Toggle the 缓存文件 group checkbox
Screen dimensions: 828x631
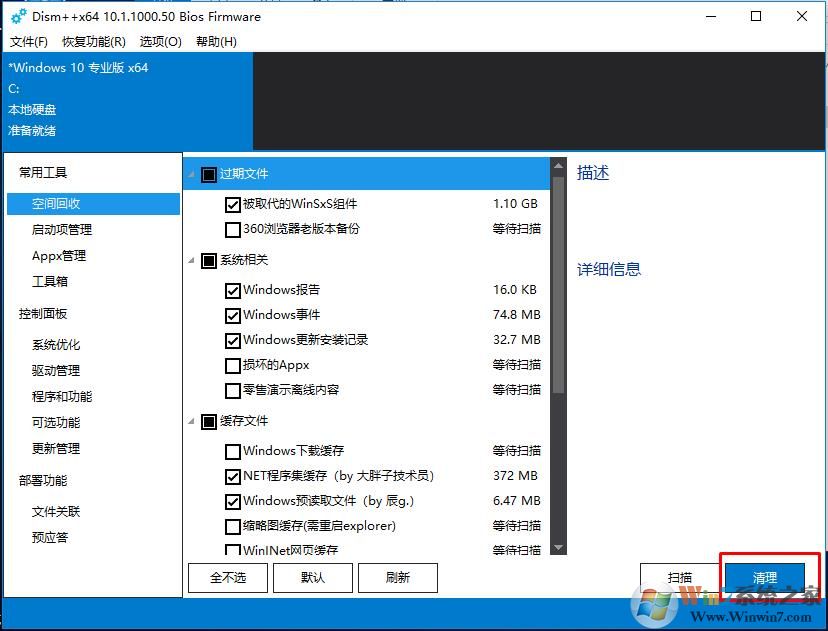[209, 421]
